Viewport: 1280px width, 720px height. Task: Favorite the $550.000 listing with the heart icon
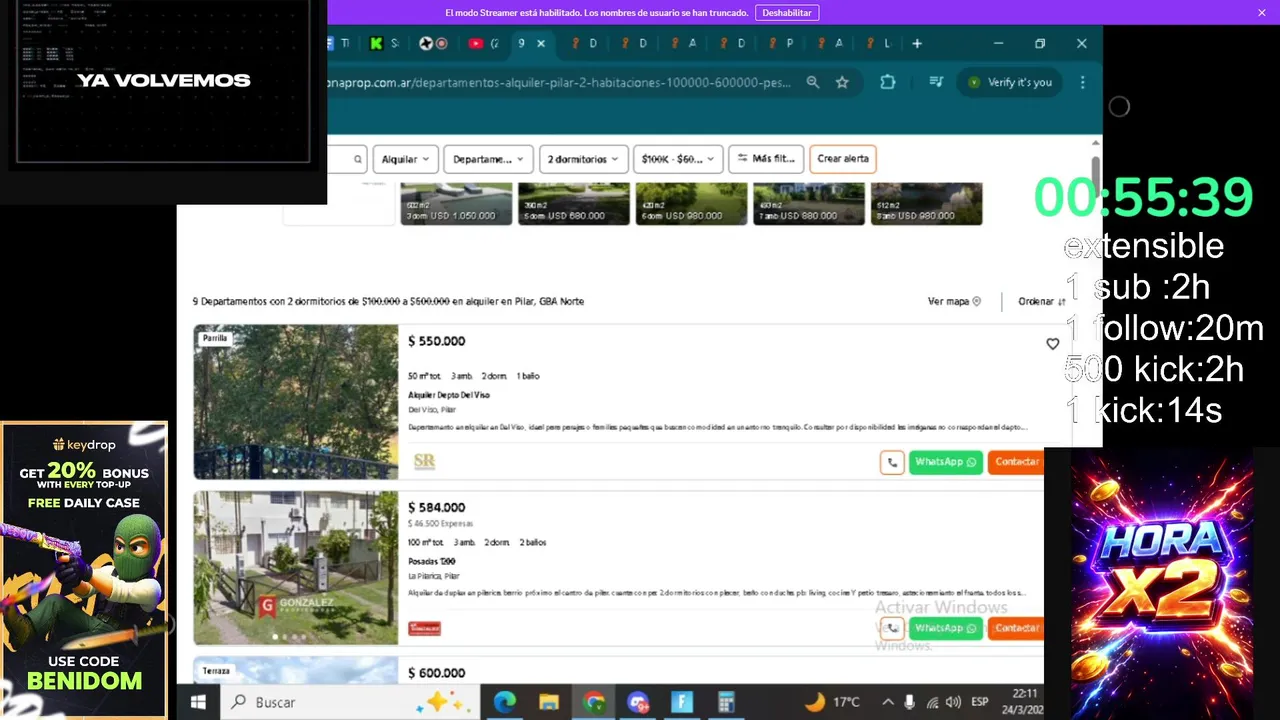pos(1052,344)
